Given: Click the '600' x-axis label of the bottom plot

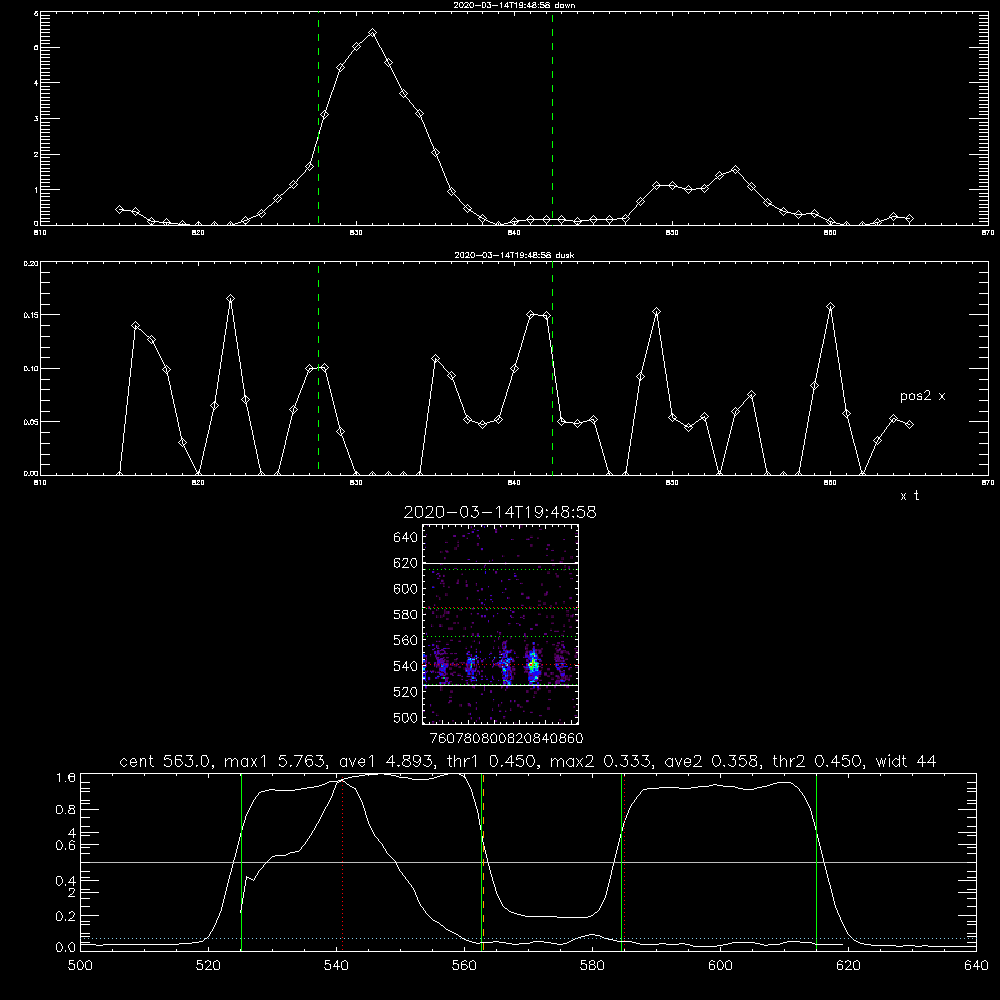Looking at the screenshot, I should 720,966.
